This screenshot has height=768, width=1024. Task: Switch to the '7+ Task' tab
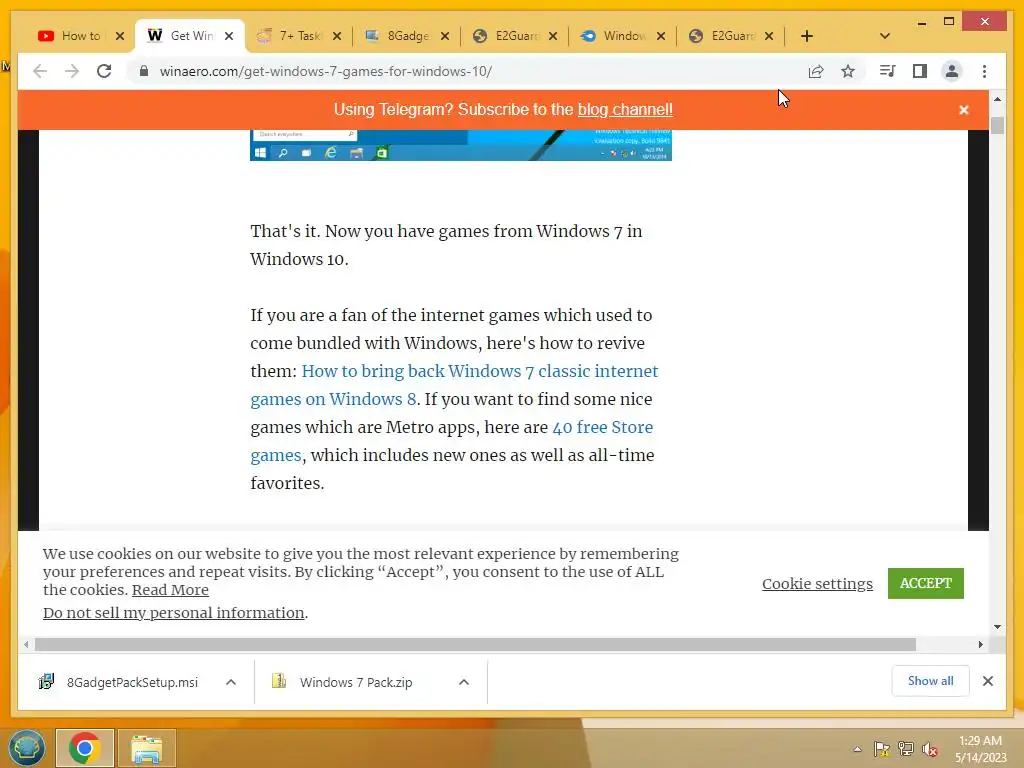tap(298, 36)
